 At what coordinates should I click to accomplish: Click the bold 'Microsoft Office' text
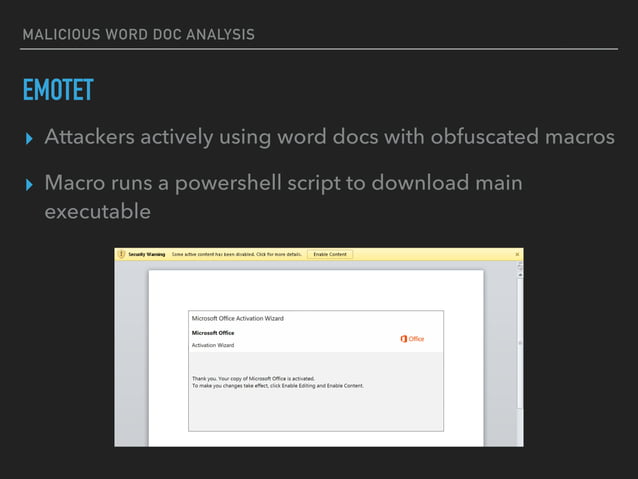[x=213, y=333]
